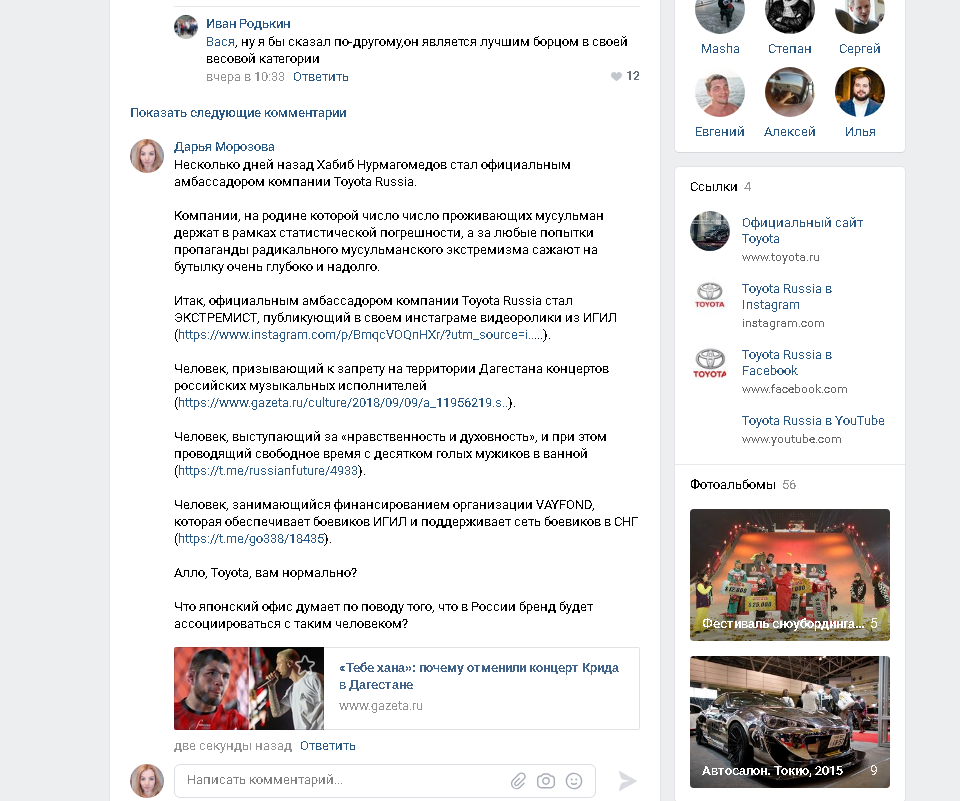Screen dimensions: 960x801
Task: Expand Показать следующие комментарии
Action: tap(238, 113)
